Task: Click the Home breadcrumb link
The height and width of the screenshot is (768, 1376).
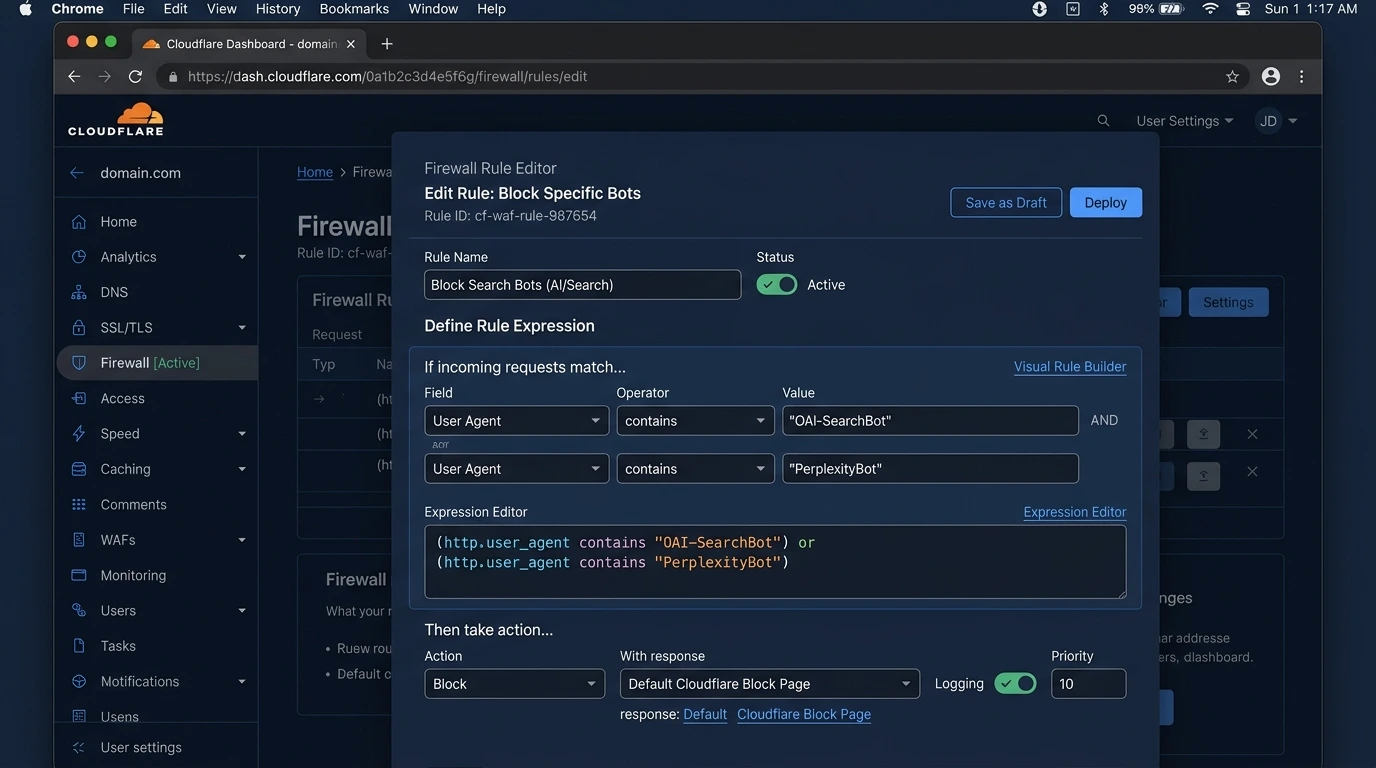Action: pos(315,172)
